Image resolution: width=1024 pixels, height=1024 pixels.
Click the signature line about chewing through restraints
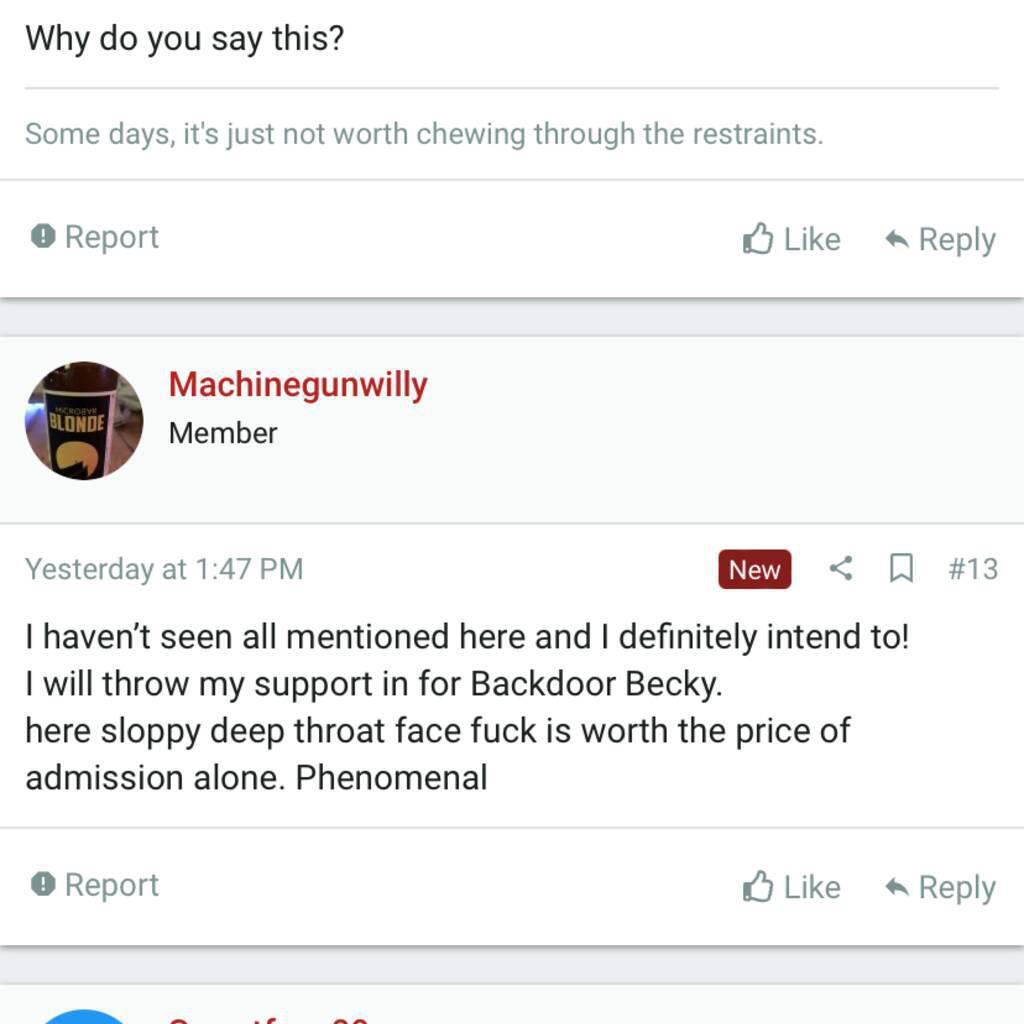point(424,134)
